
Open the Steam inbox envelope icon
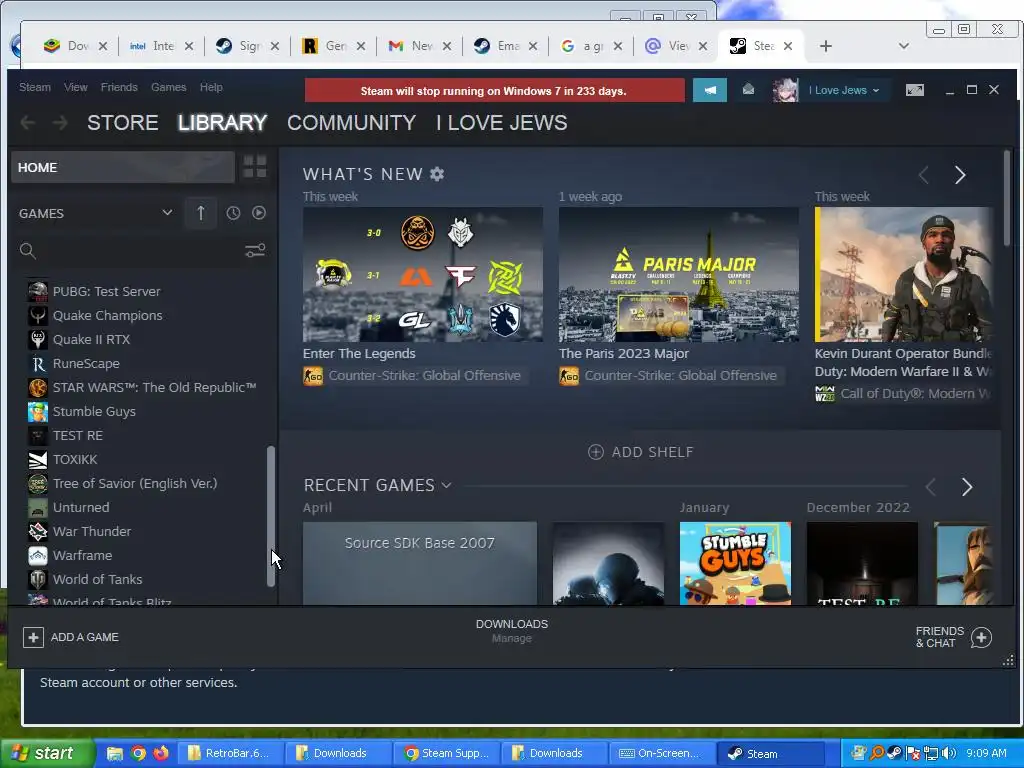pos(748,90)
